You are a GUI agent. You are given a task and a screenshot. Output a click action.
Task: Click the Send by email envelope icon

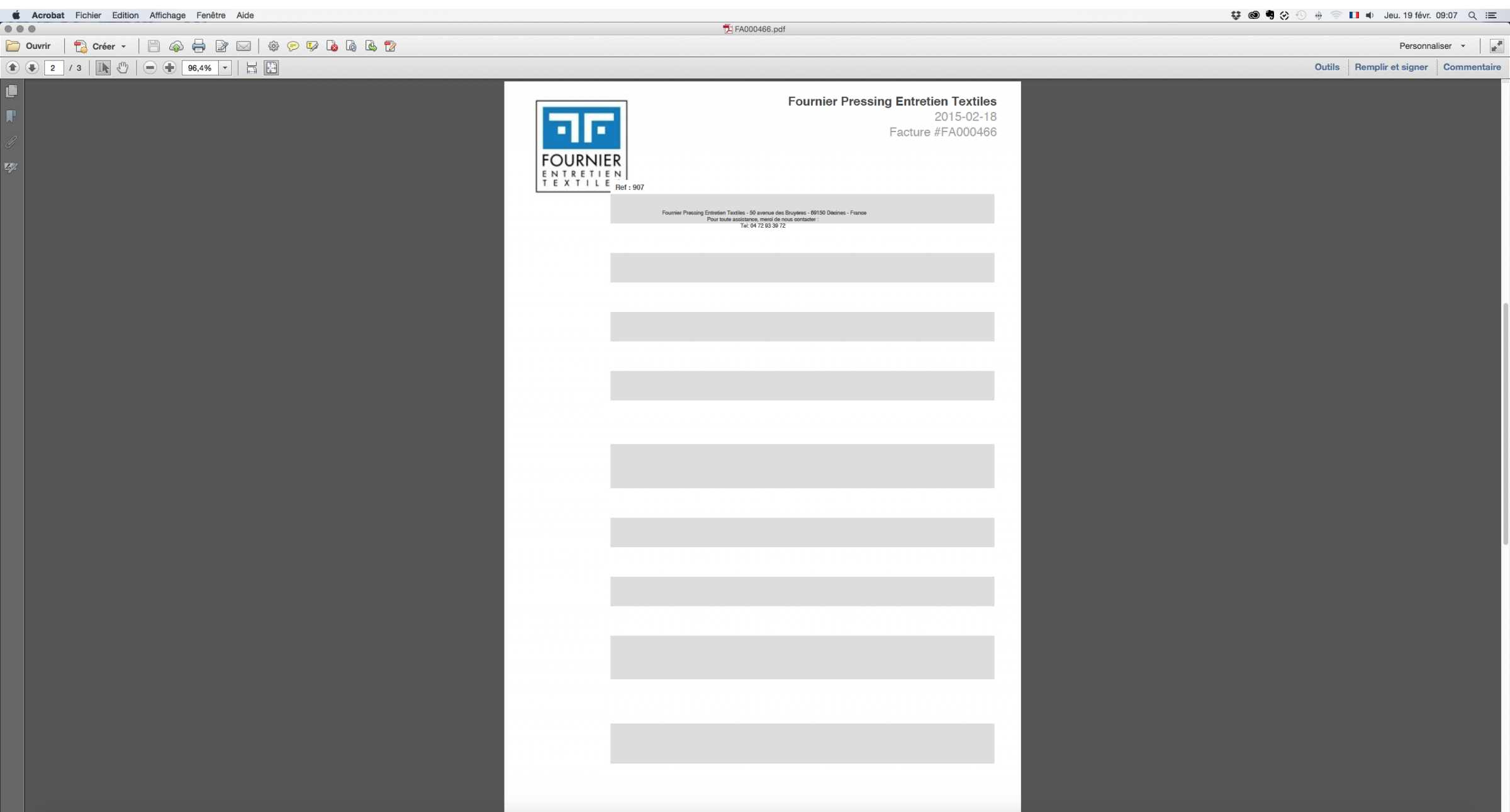pos(243,46)
